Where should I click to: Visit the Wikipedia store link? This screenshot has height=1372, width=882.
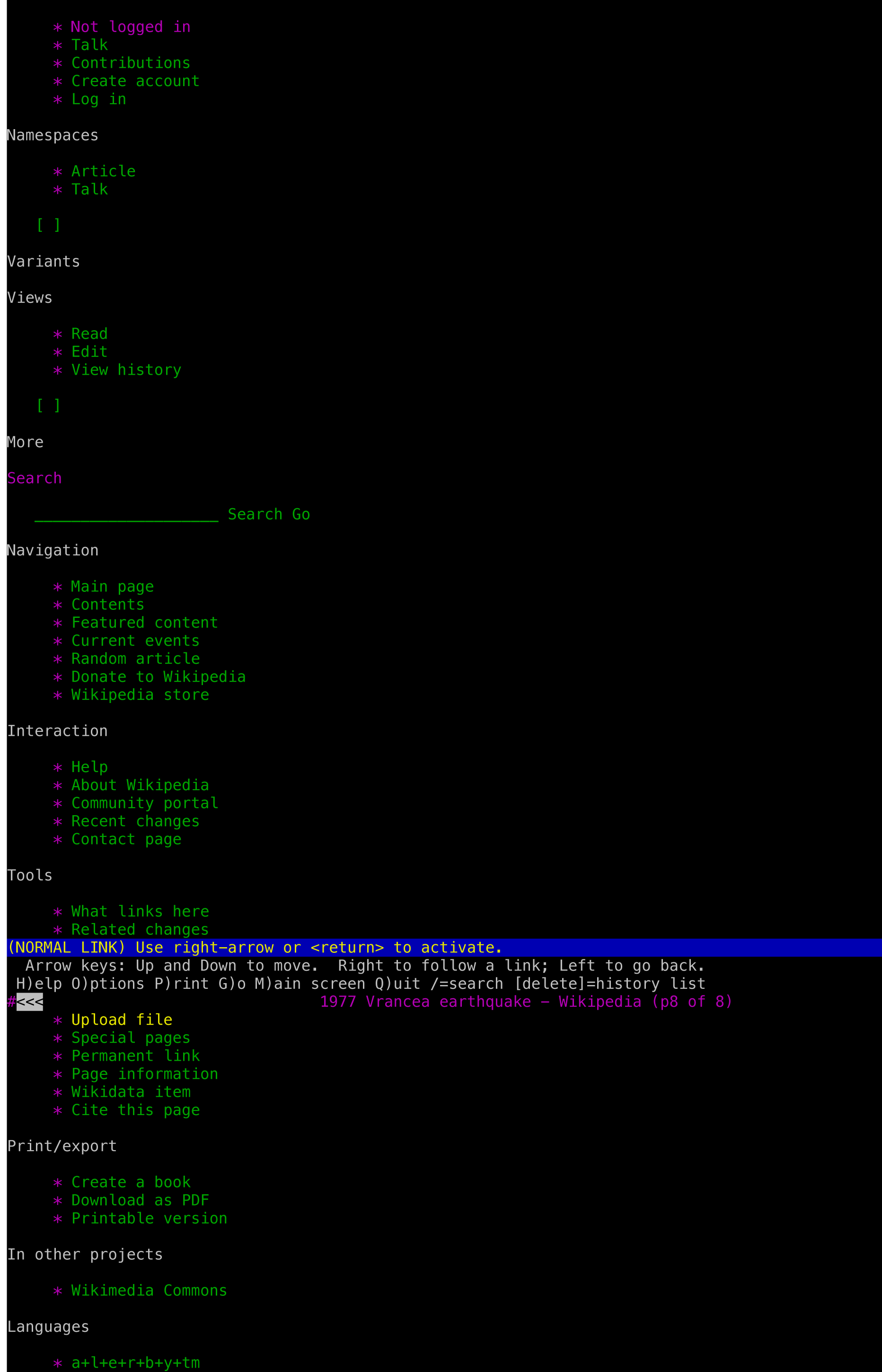tap(140, 695)
